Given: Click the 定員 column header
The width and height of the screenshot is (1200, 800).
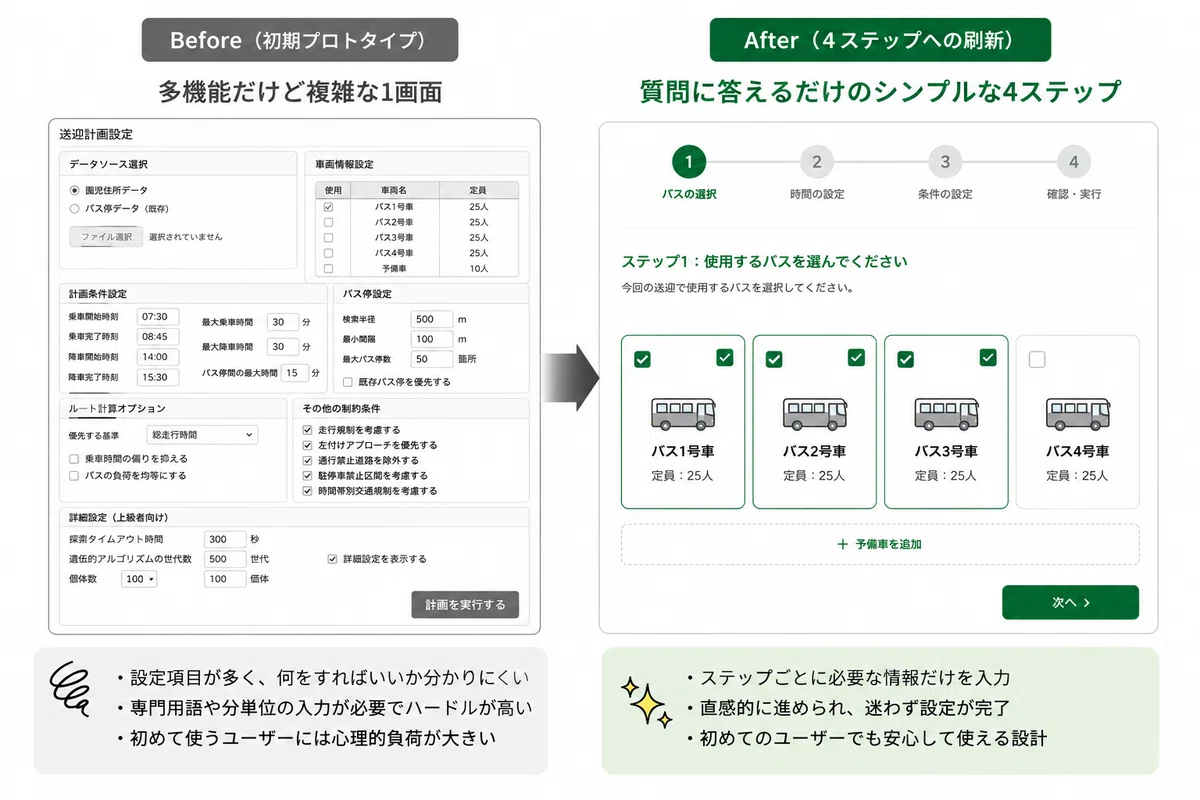Looking at the screenshot, I should point(478,189).
